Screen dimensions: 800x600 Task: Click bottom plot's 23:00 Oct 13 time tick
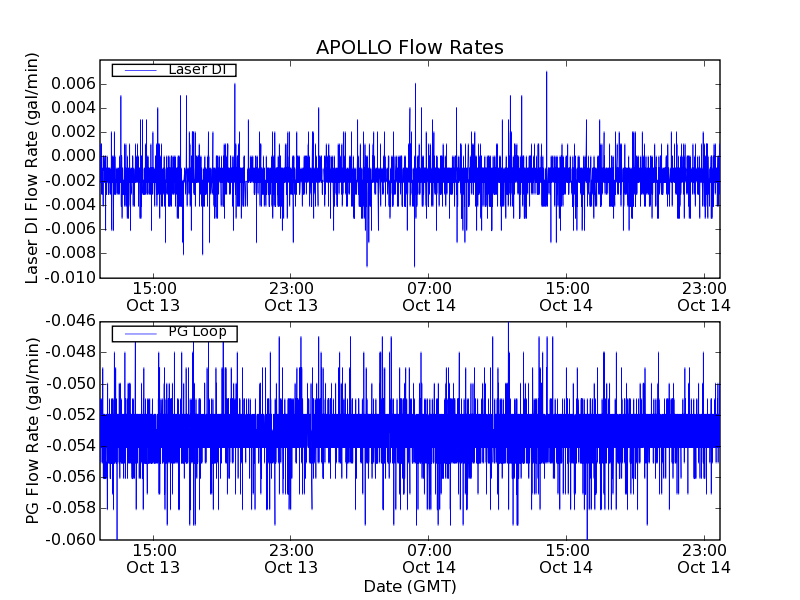tap(291, 558)
